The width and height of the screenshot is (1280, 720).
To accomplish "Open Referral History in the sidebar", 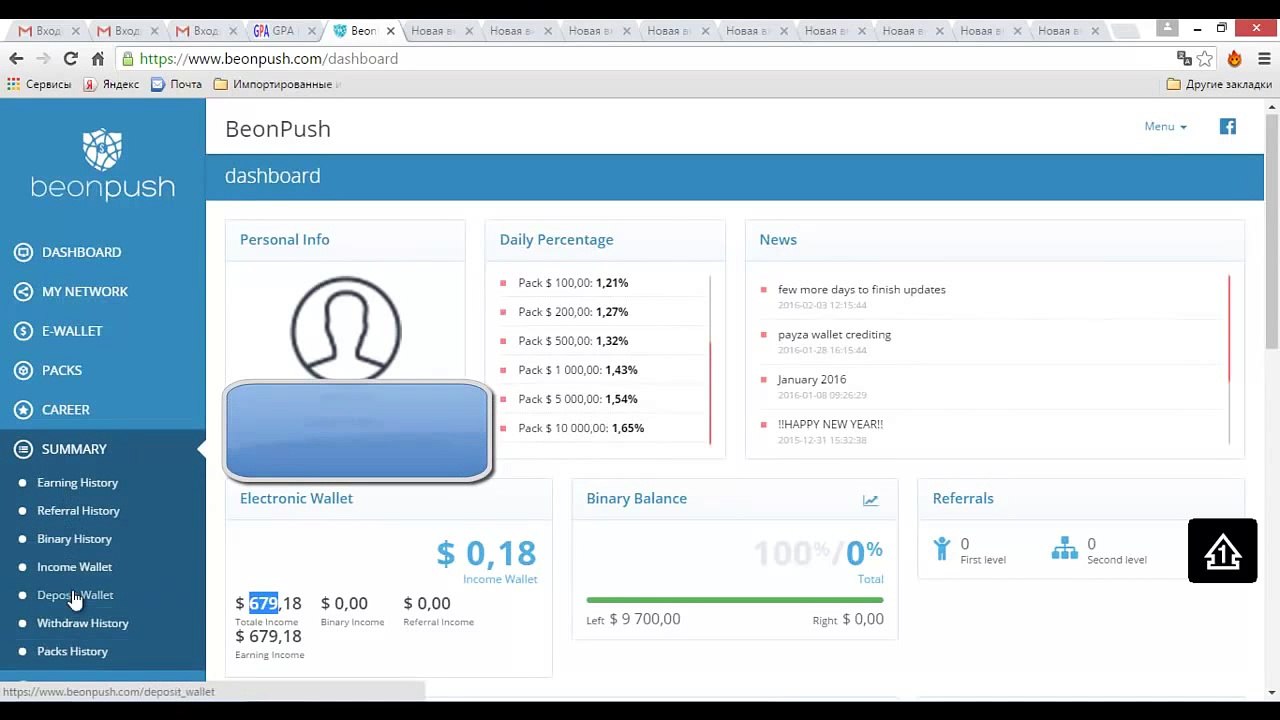I will (78, 511).
